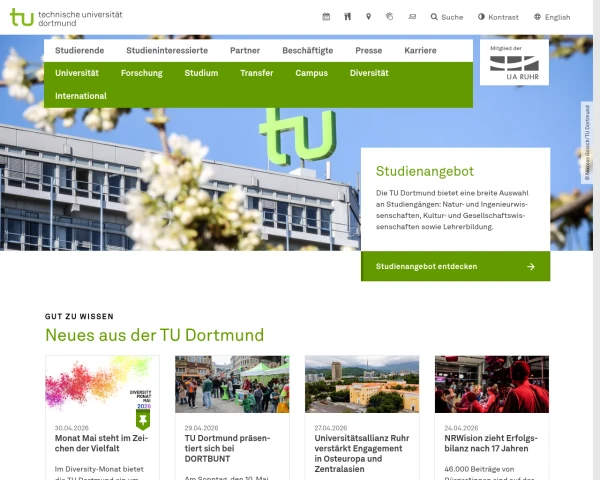
Task: Click the date 27.04.2026
Action: (331, 428)
